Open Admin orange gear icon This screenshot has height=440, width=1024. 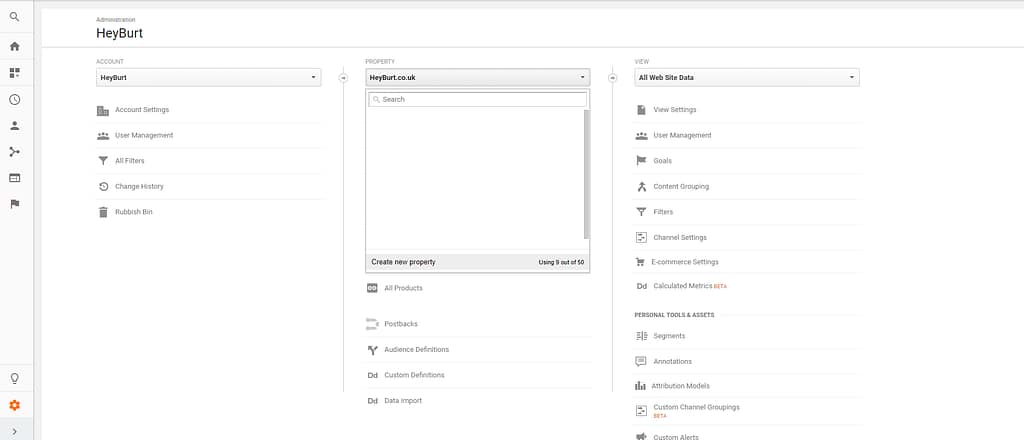[14, 405]
